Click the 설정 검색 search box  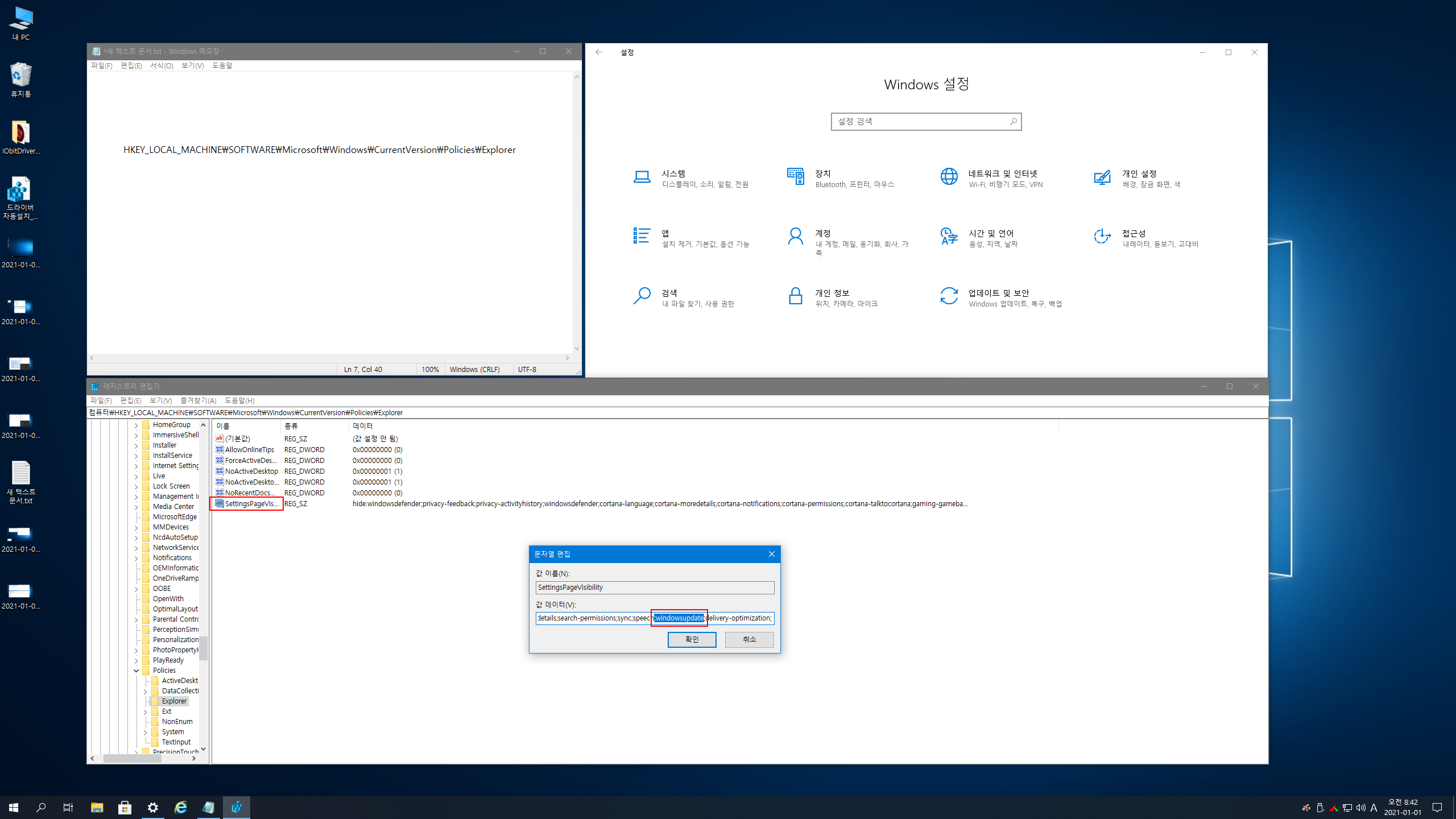click(921, 122)
